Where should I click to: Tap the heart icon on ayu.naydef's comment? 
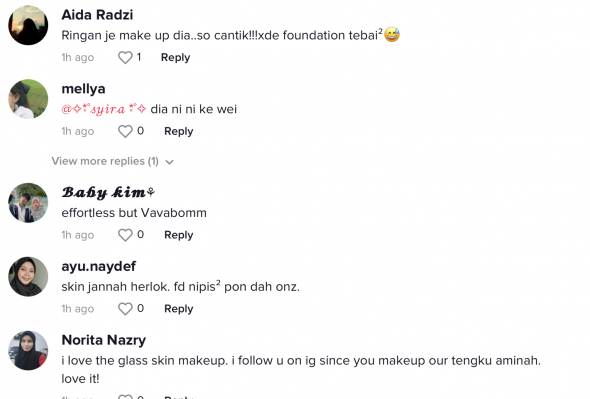pyautogui.click(x=125, y=309)
